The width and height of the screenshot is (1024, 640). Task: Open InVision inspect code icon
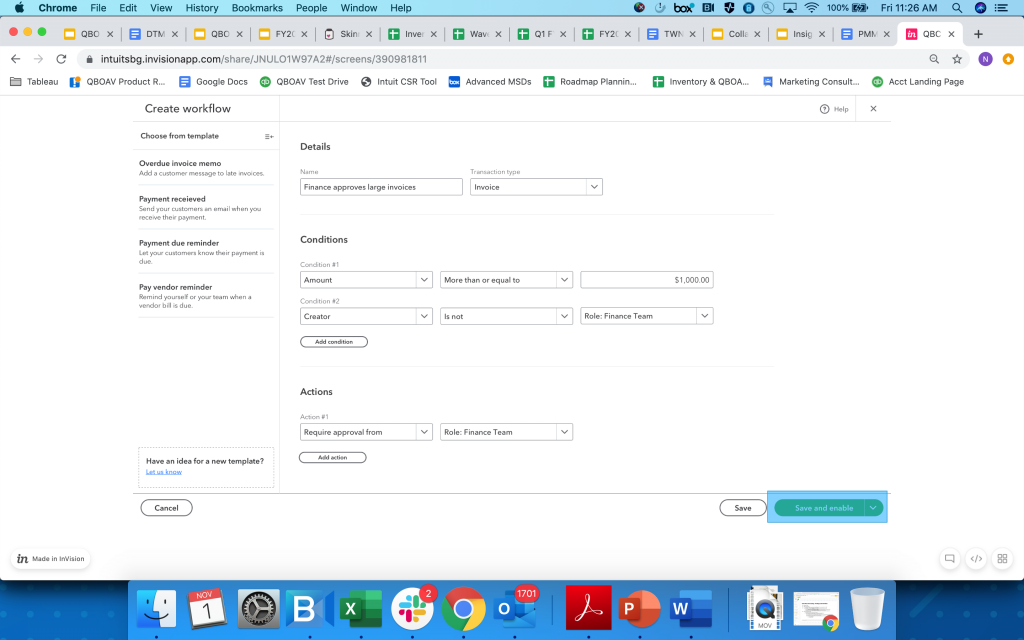(x=976, y=558)
